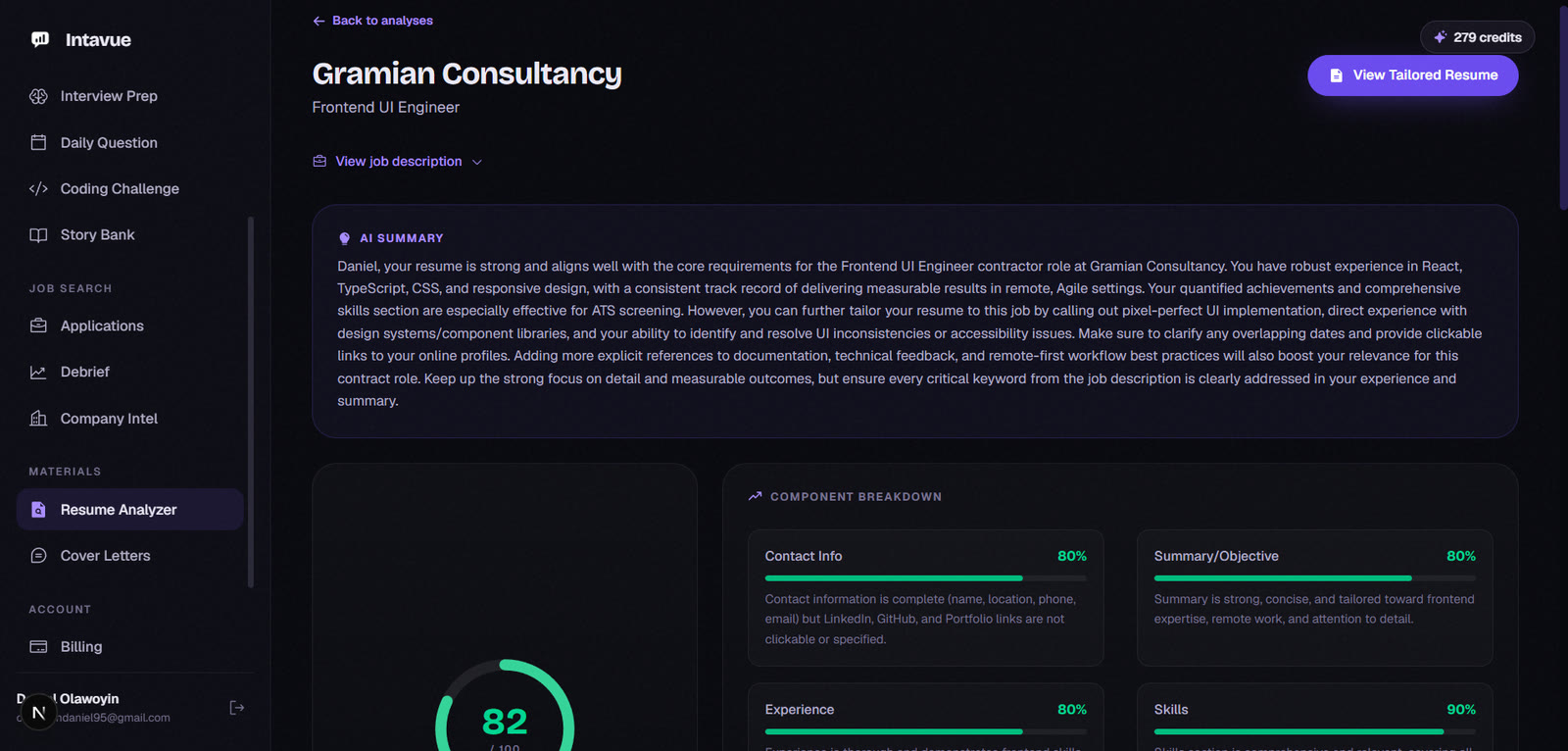Viewport: 1568px width, 751px height.
Task: Click the Debrief chart icon
Action: click(38, 372)
